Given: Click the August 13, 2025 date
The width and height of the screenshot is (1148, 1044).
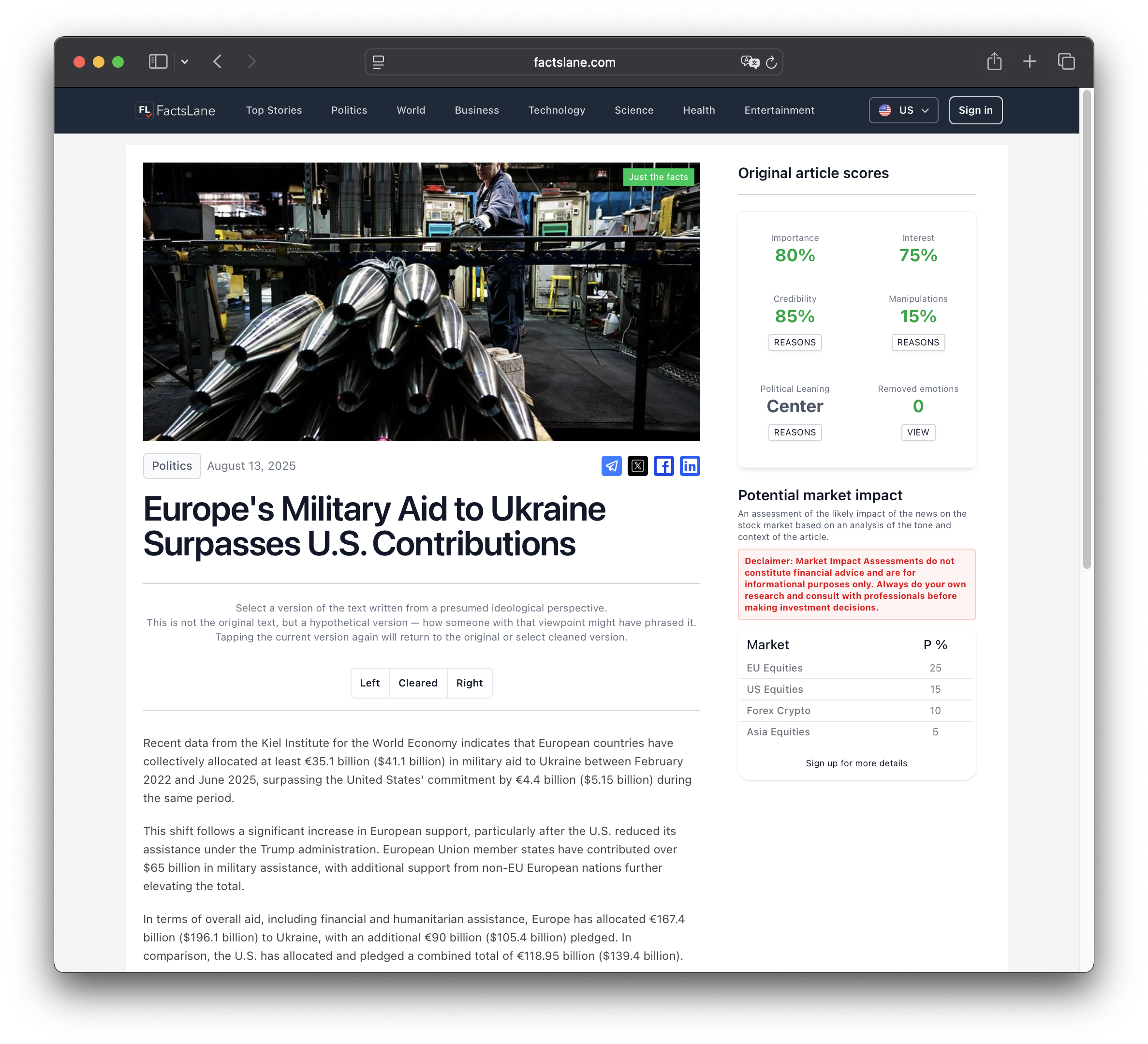Looking at the screenshot, I should (251, 466).
